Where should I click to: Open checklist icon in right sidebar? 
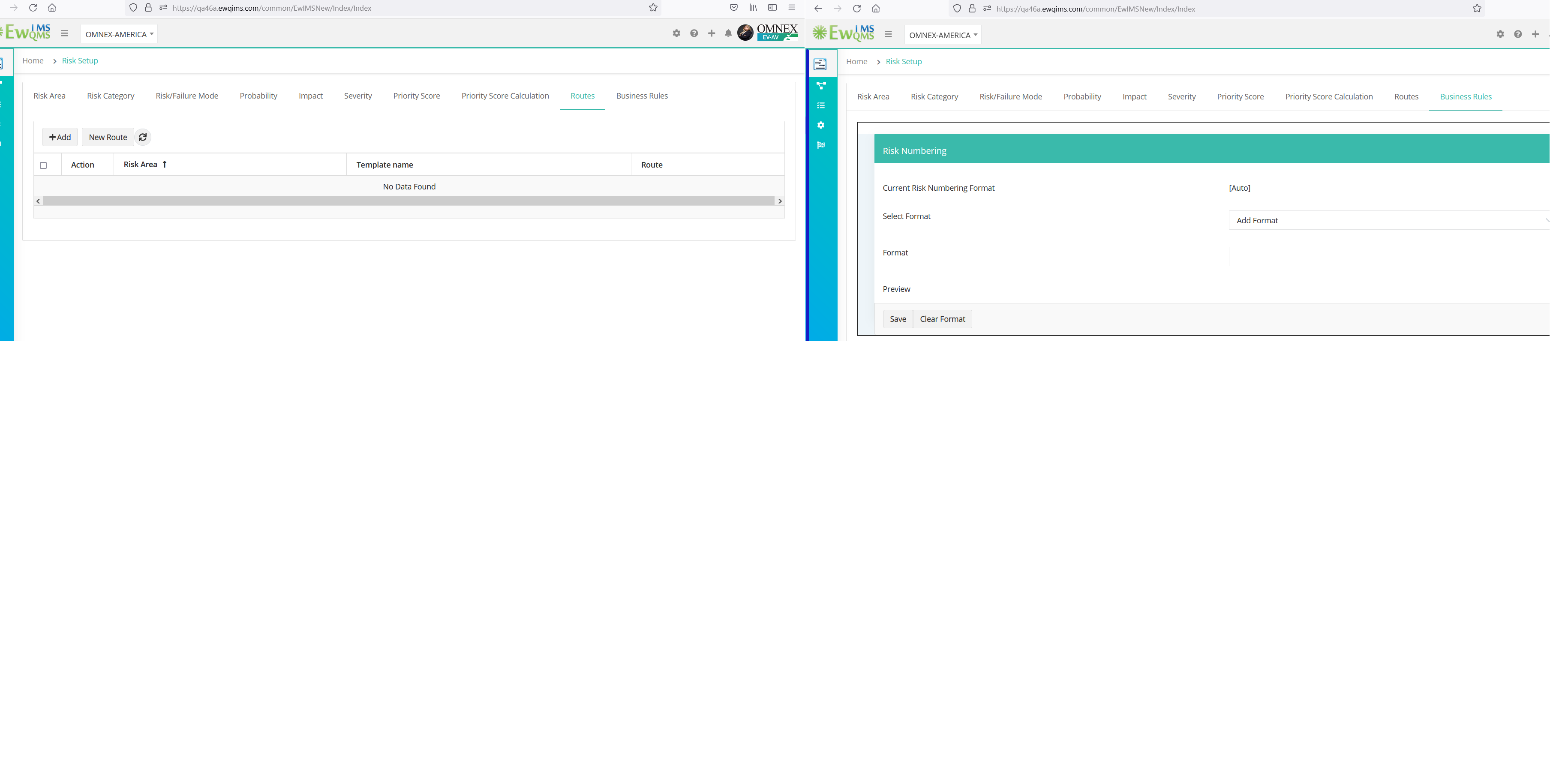pyautogui.click(x=820, y=106)
